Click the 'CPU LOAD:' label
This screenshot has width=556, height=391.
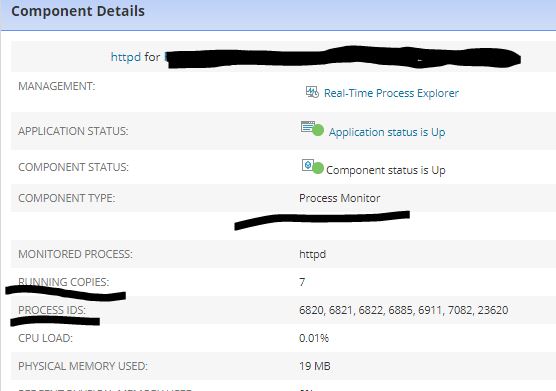pos(45,338)
